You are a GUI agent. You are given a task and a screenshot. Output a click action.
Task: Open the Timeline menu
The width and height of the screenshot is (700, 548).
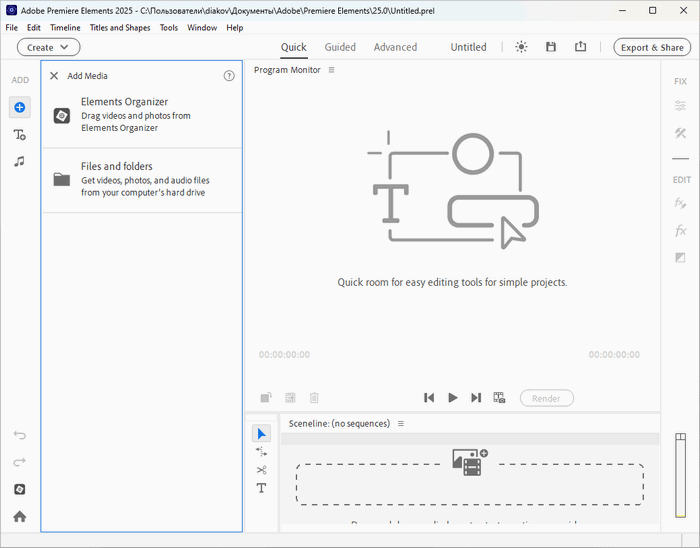(x=65, y=28)
